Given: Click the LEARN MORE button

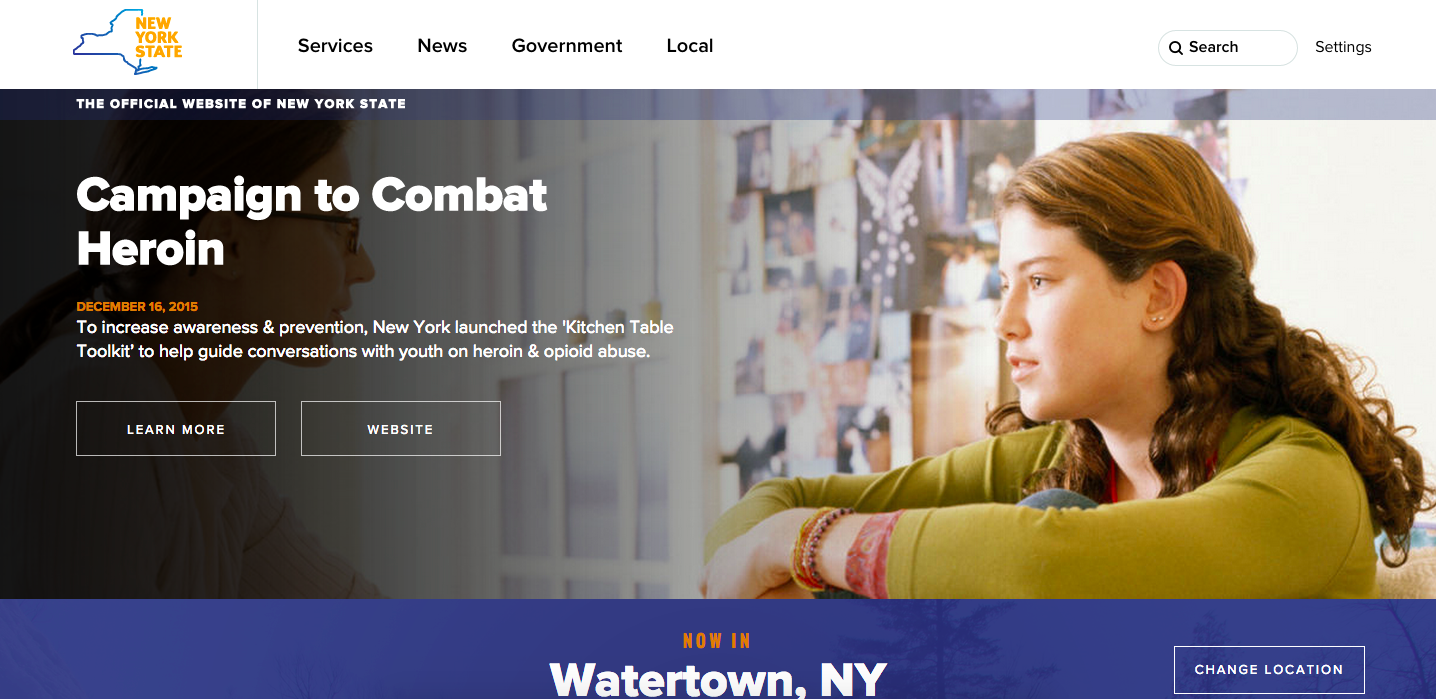Looking at the screenshot, I should point(176,429).
